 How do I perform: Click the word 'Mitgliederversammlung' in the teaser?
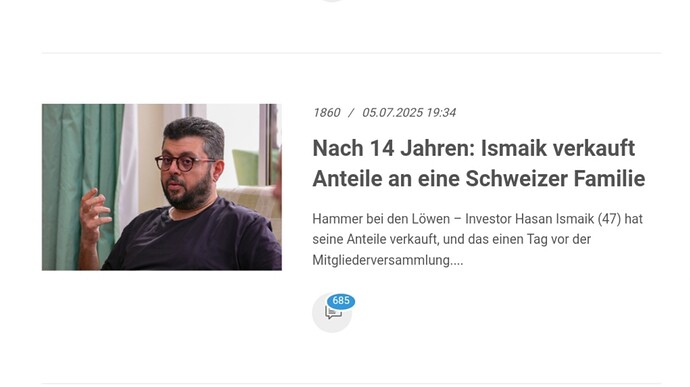click(382, 260)
